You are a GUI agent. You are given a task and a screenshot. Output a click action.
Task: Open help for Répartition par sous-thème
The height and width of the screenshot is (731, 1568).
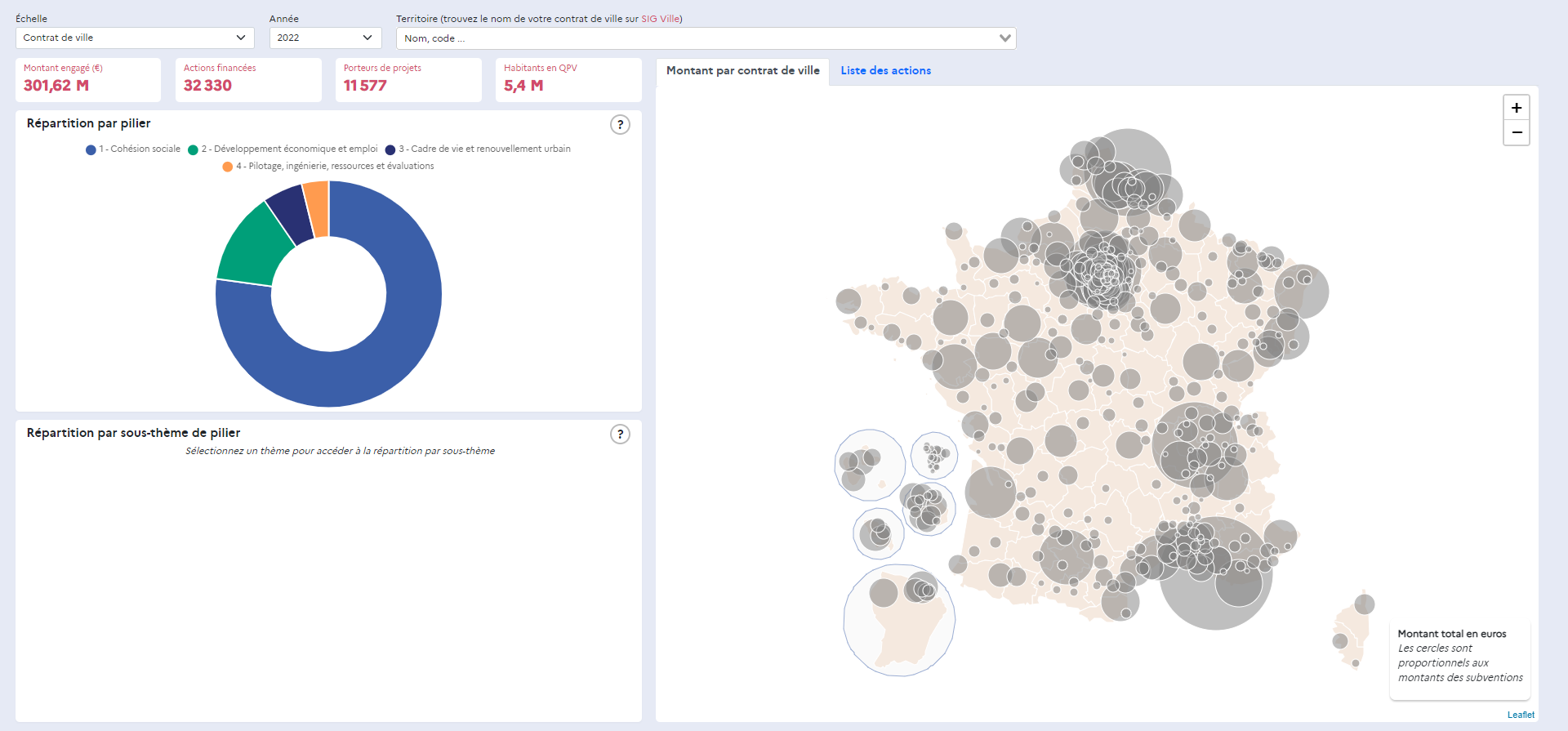point(620,435)
